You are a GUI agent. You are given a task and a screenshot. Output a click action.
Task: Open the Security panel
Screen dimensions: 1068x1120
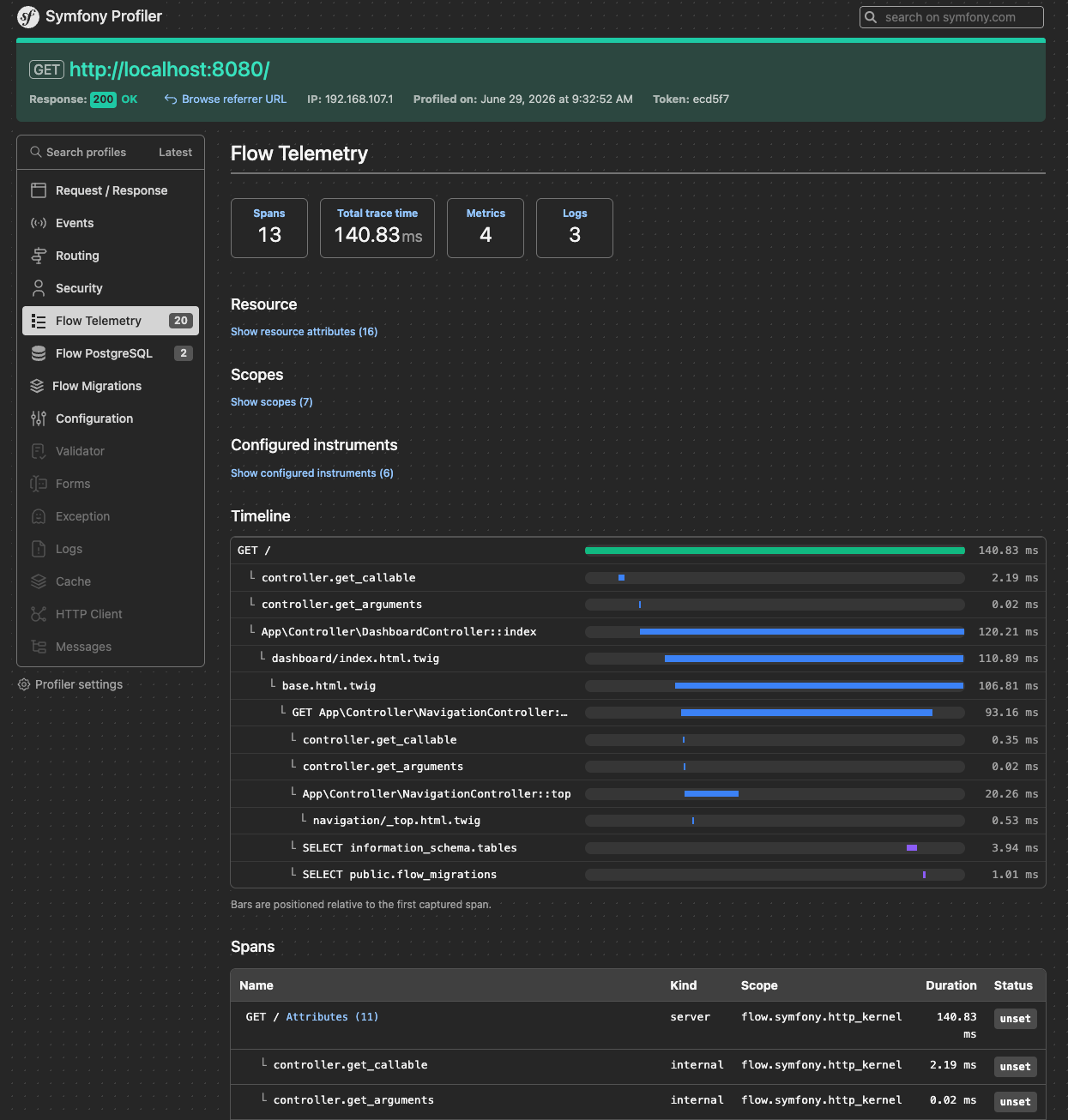111,288
